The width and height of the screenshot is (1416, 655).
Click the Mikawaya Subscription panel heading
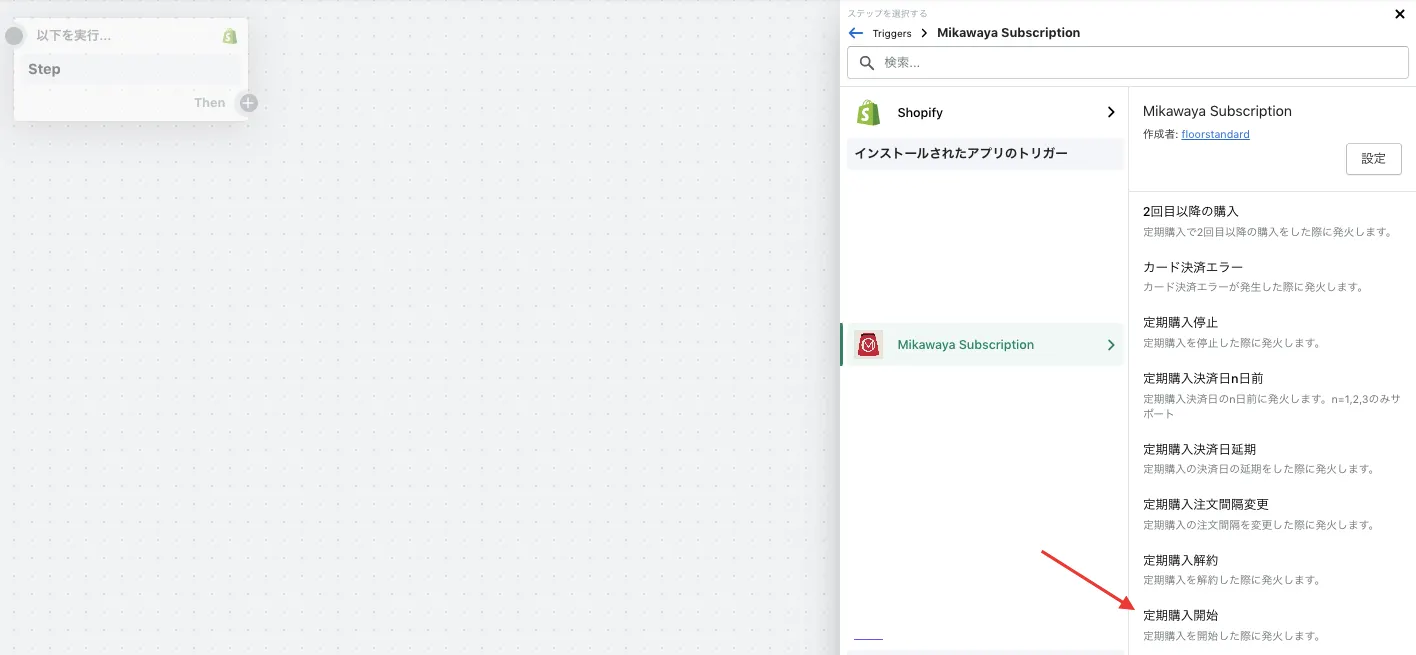[1217, 111]
